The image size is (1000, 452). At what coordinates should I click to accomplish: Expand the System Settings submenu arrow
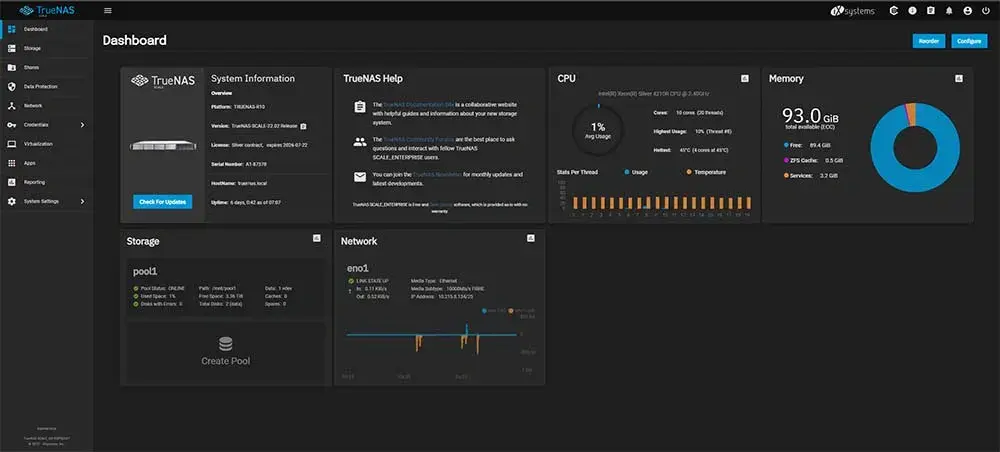tap(82, 201)
